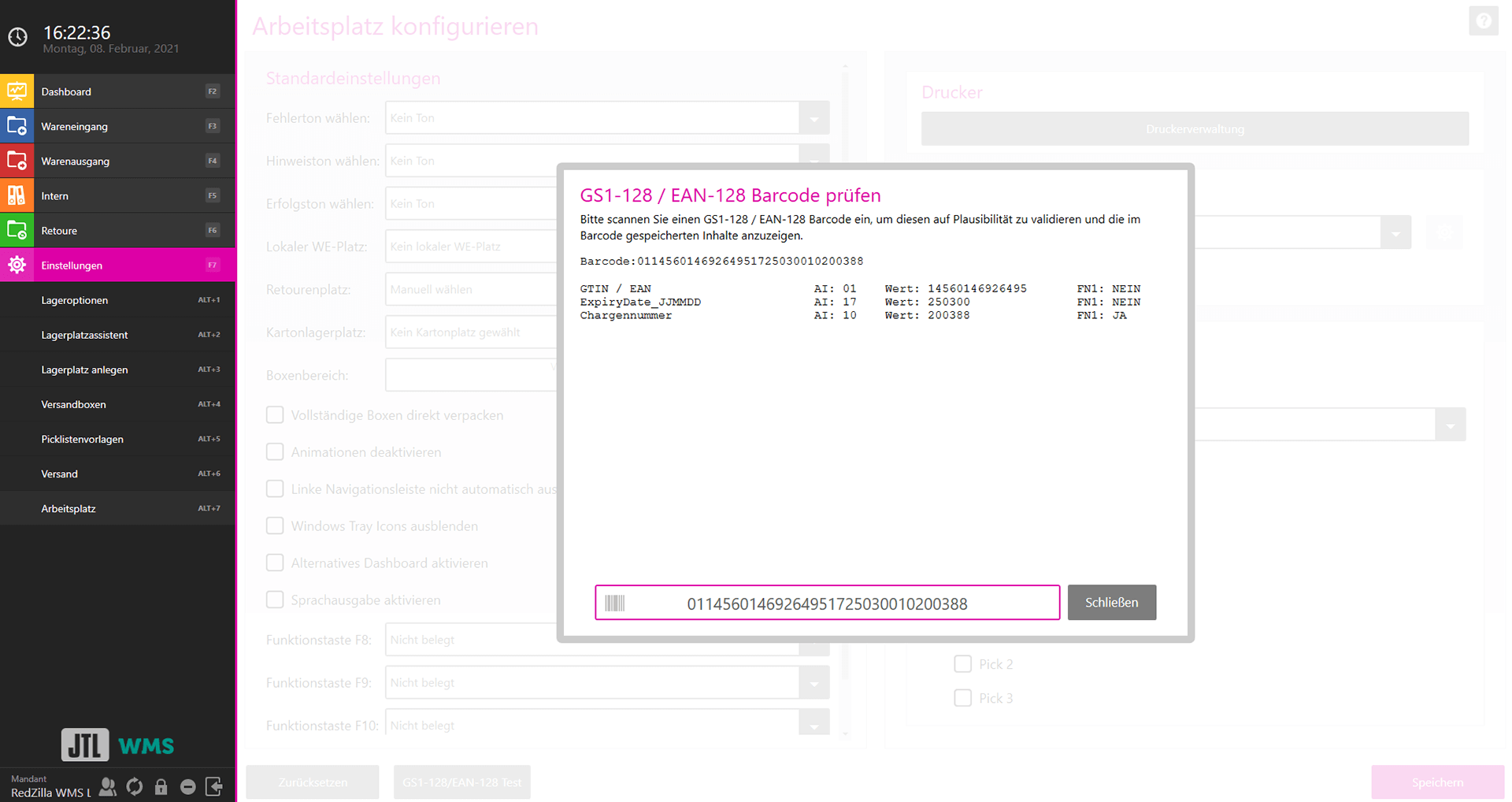Open Lagerplatzassistent menu entry
Screen dimensions: 1512x802
(x=118, y=335)
